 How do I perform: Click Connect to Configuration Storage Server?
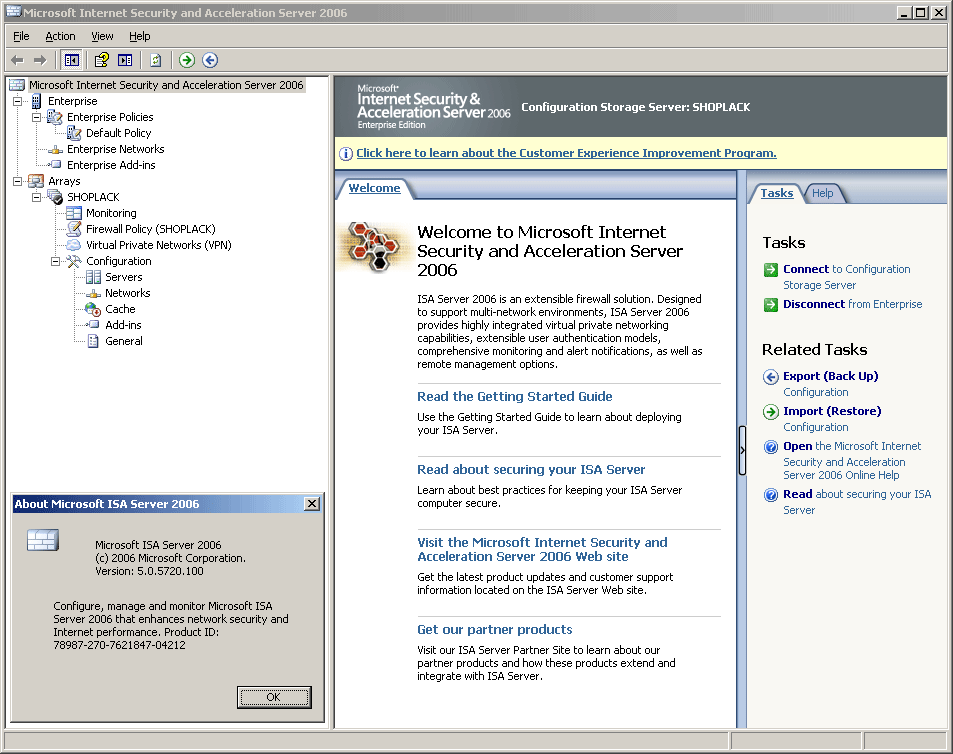(846, 277)
